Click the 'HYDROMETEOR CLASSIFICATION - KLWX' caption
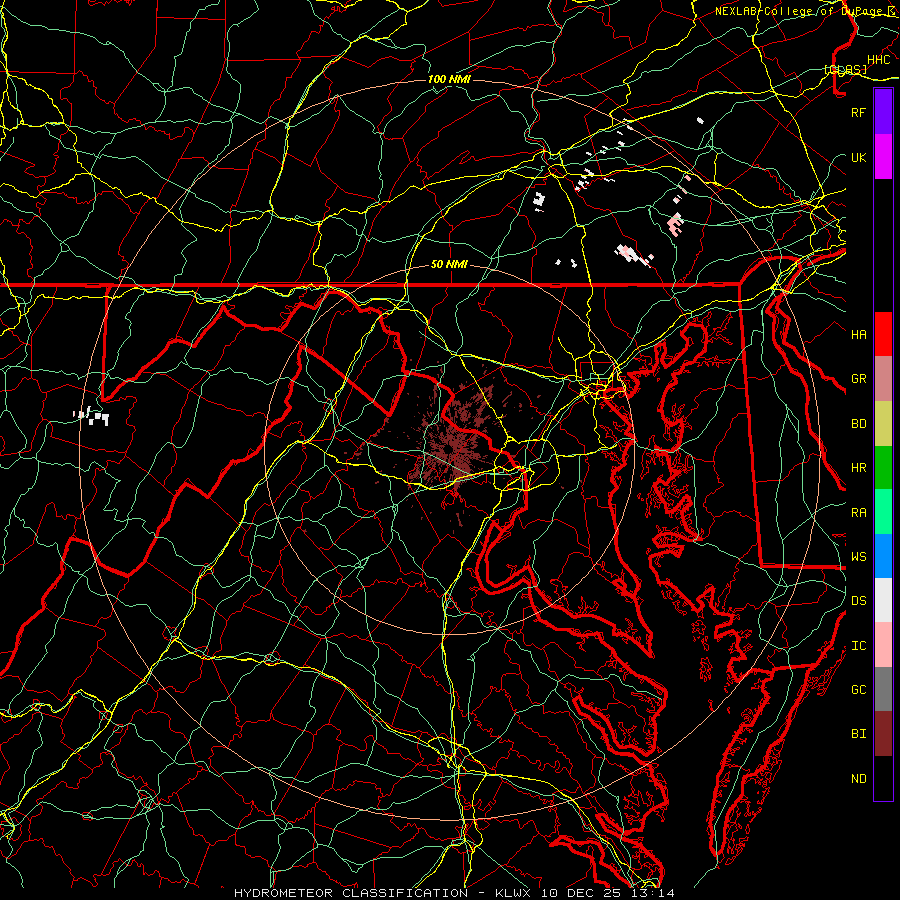 383,893
